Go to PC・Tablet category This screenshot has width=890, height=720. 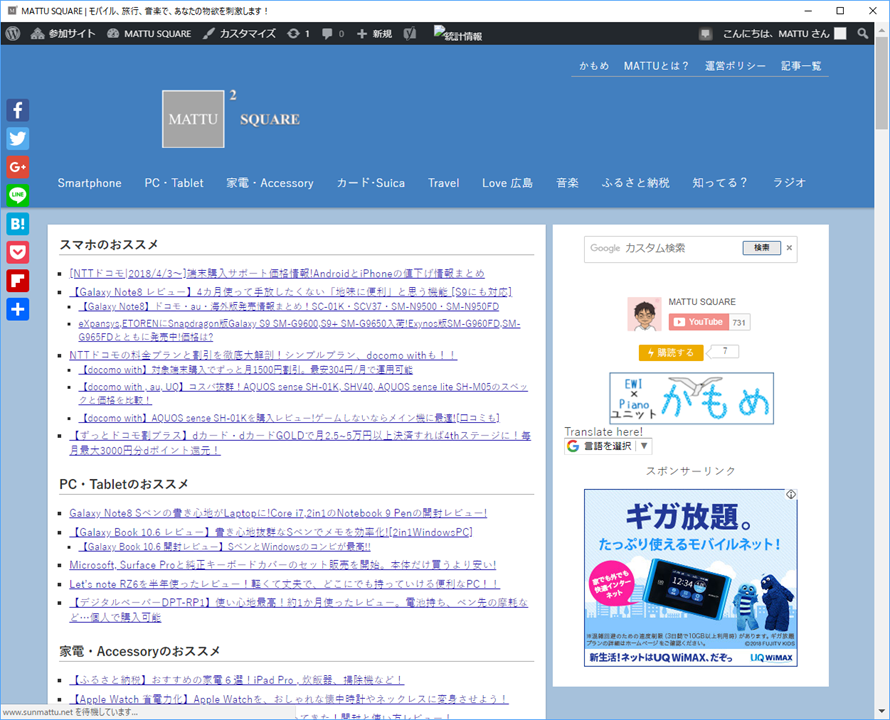pyautogui.click(x=174, y=183)
